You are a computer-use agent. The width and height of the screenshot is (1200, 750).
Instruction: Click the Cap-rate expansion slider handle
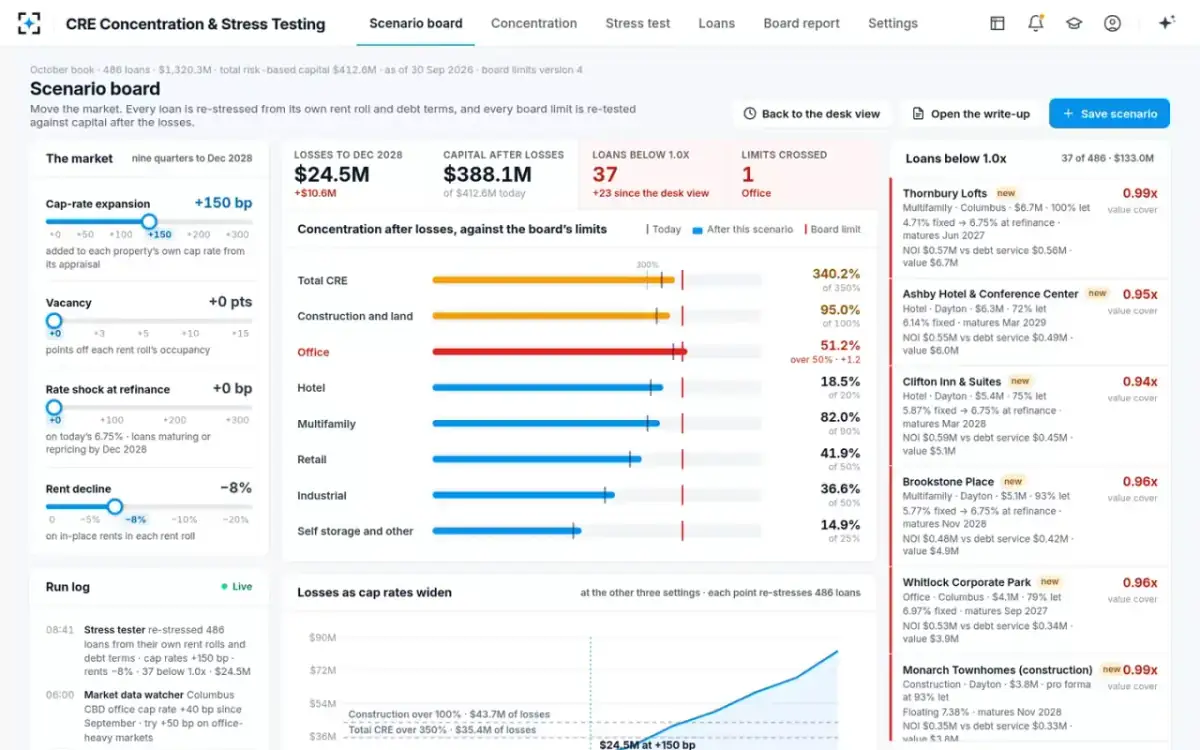(x=149, y=222)
